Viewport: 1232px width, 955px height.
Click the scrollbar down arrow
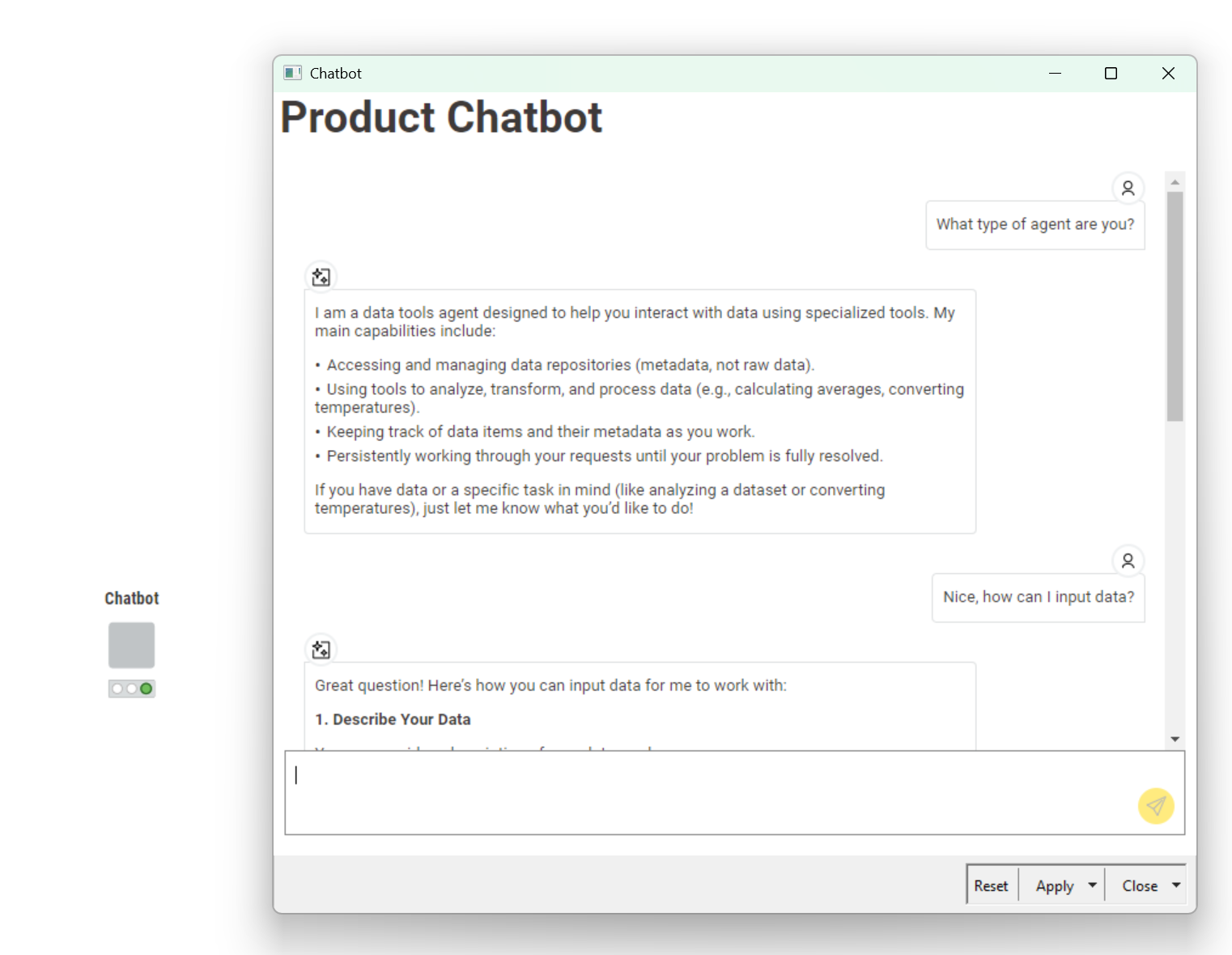coord(1175,739)
